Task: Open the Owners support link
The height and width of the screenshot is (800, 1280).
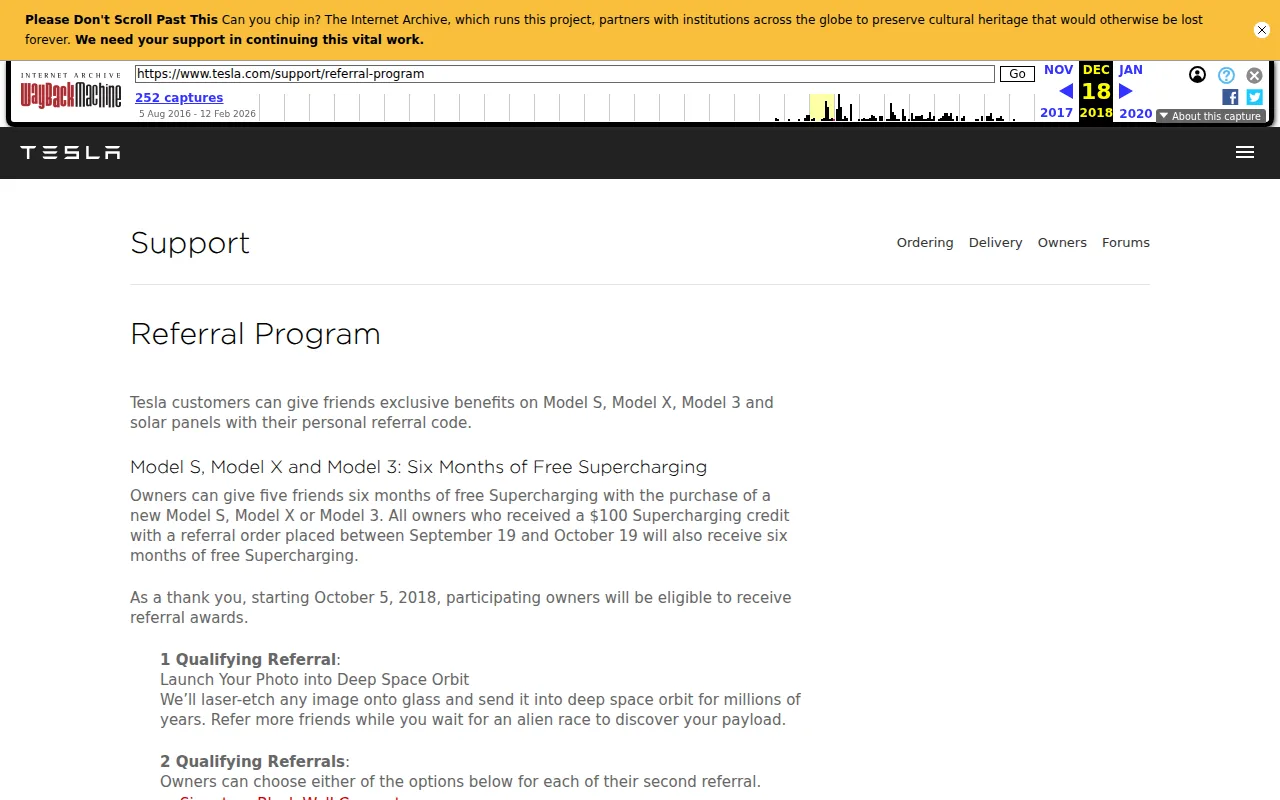Action: click(1062, 242)
